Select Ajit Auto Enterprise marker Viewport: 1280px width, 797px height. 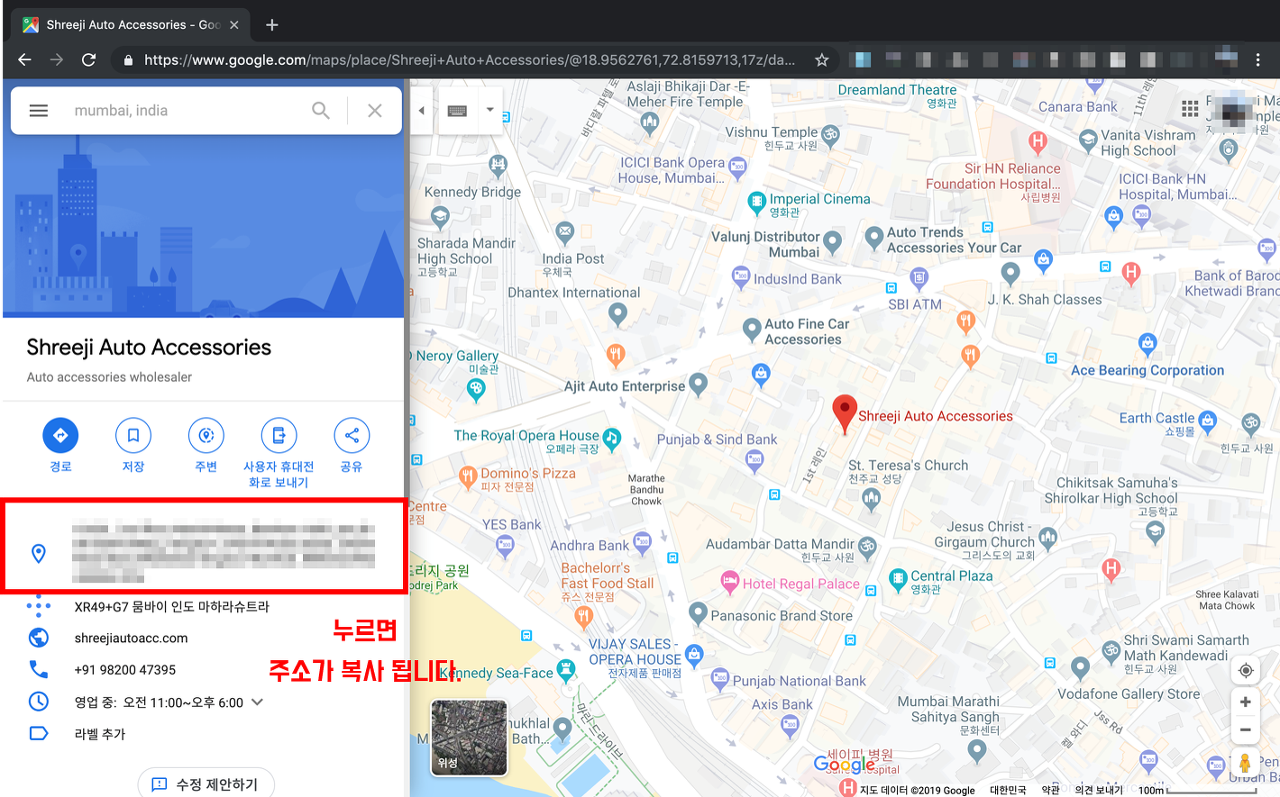[x=699, y=382]
